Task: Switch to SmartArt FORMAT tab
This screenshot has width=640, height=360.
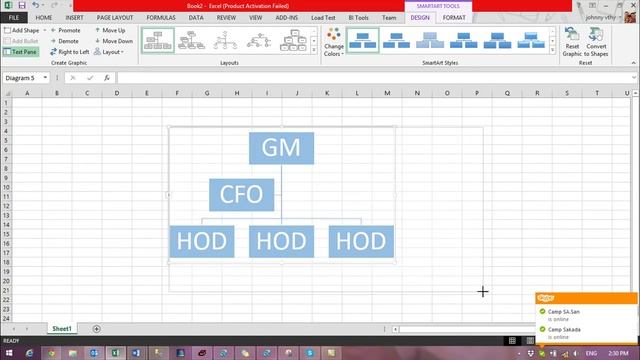Action: click(x=454, y=18)
